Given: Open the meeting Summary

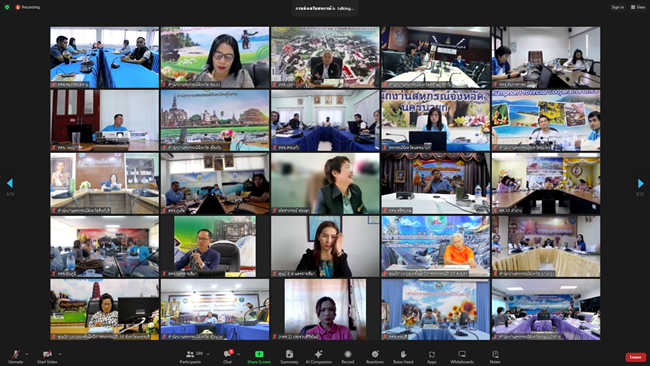Looking at the screenshot, I should click(289, 357).
